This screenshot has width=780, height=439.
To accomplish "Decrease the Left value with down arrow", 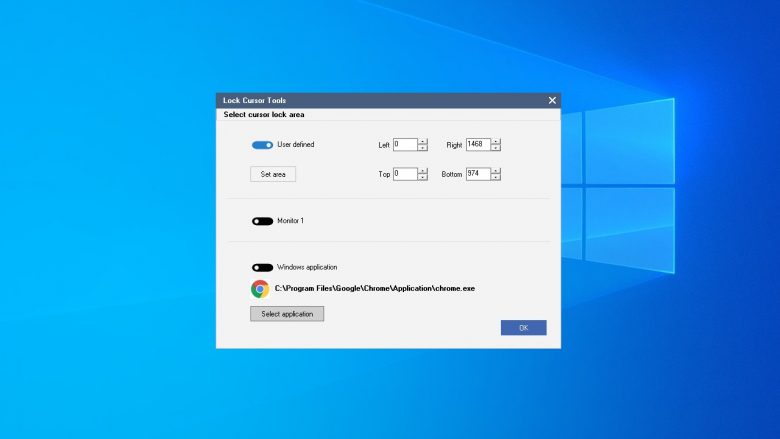I will [423, 148].
